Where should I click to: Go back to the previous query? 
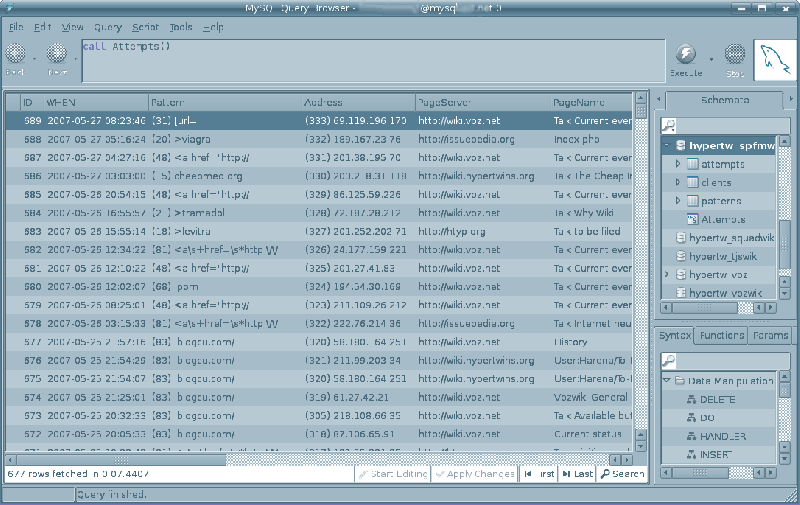pyautogui.click(x=15, y=56)
